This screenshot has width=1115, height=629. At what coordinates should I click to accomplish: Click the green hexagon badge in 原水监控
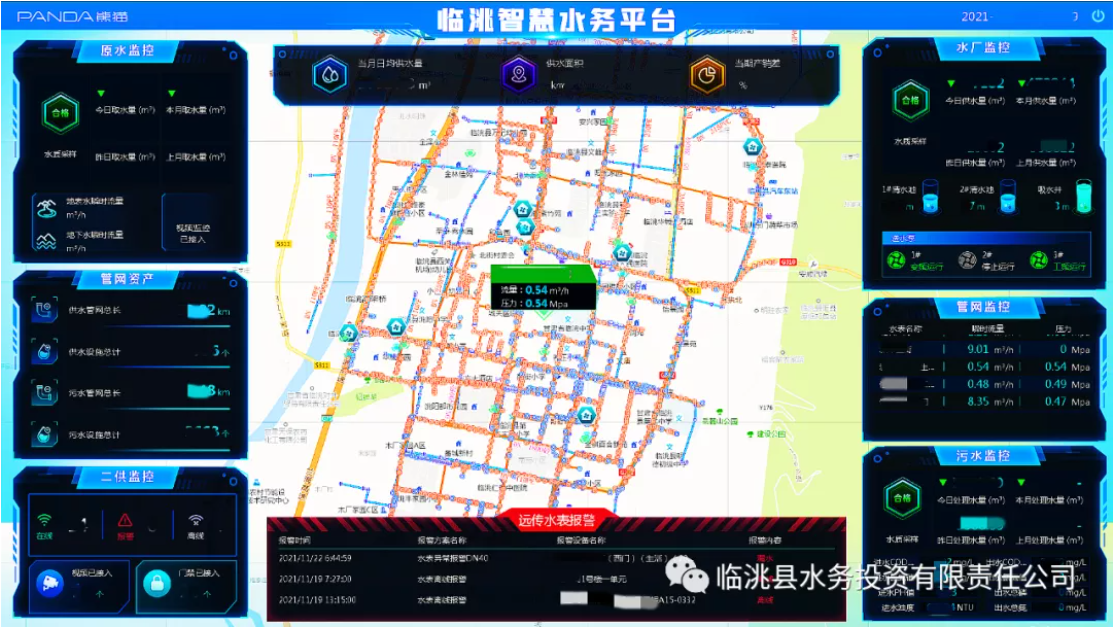(x=54, y=113)
